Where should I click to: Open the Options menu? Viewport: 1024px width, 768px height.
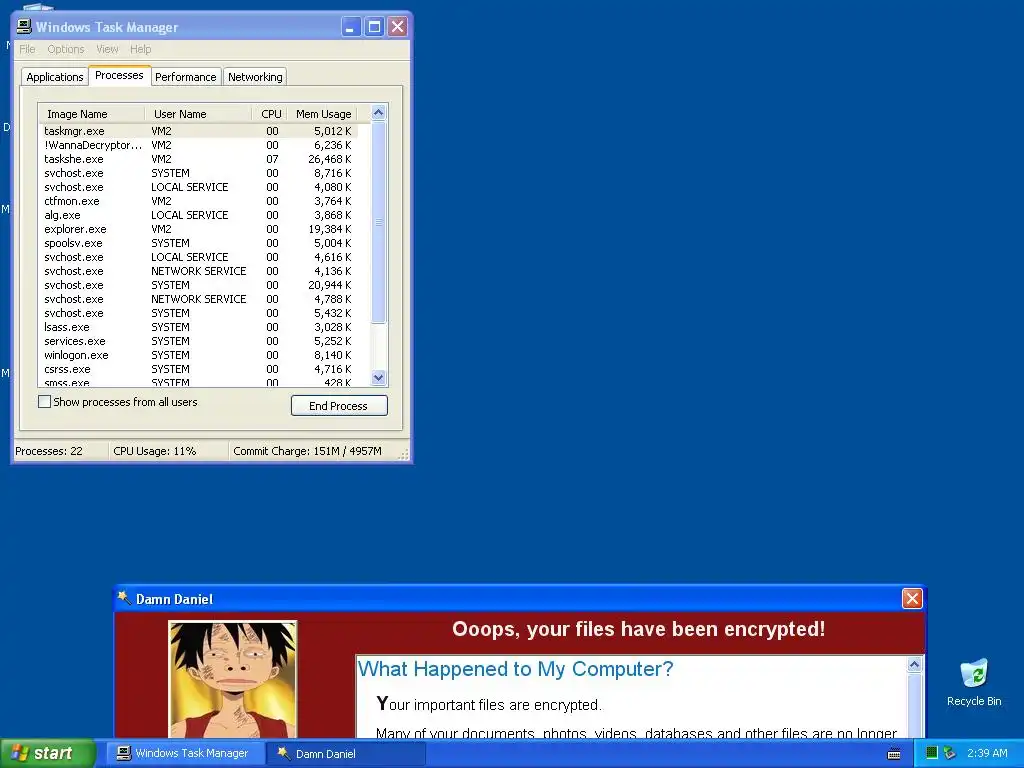[65, 49]
